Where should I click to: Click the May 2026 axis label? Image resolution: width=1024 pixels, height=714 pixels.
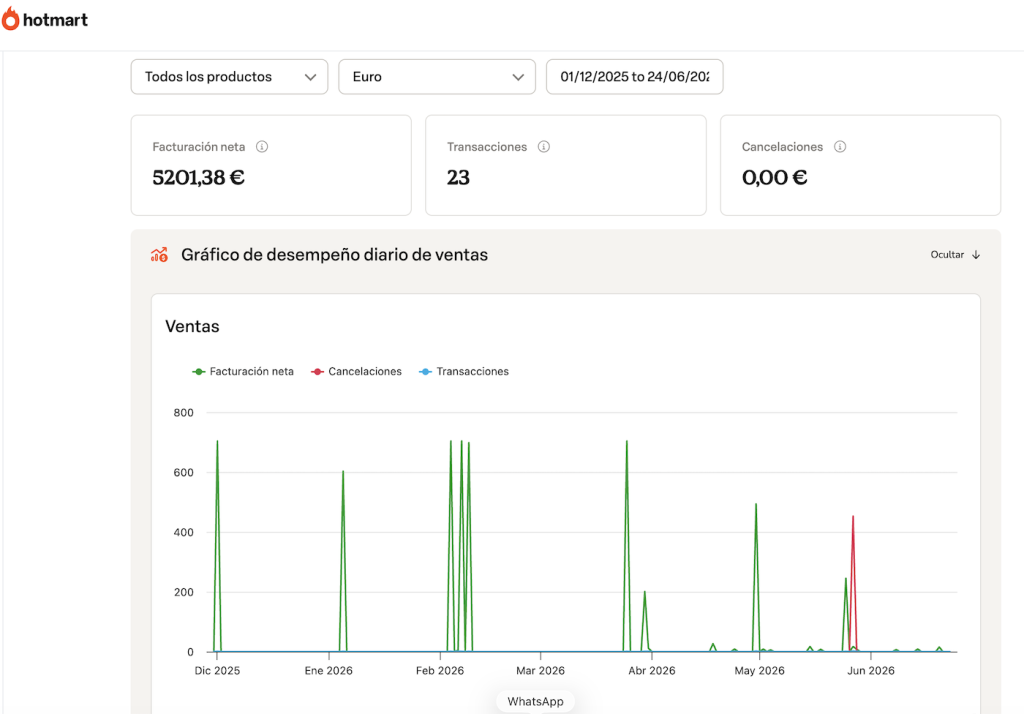[760, 670]
